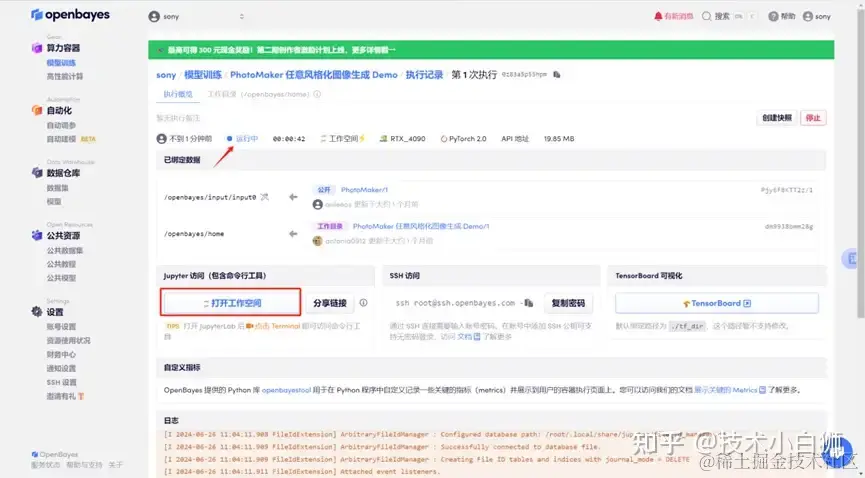The height and width of the screenshot is (478, 865).
Task: Click the 创建快照 button
Action: (777, 118)
